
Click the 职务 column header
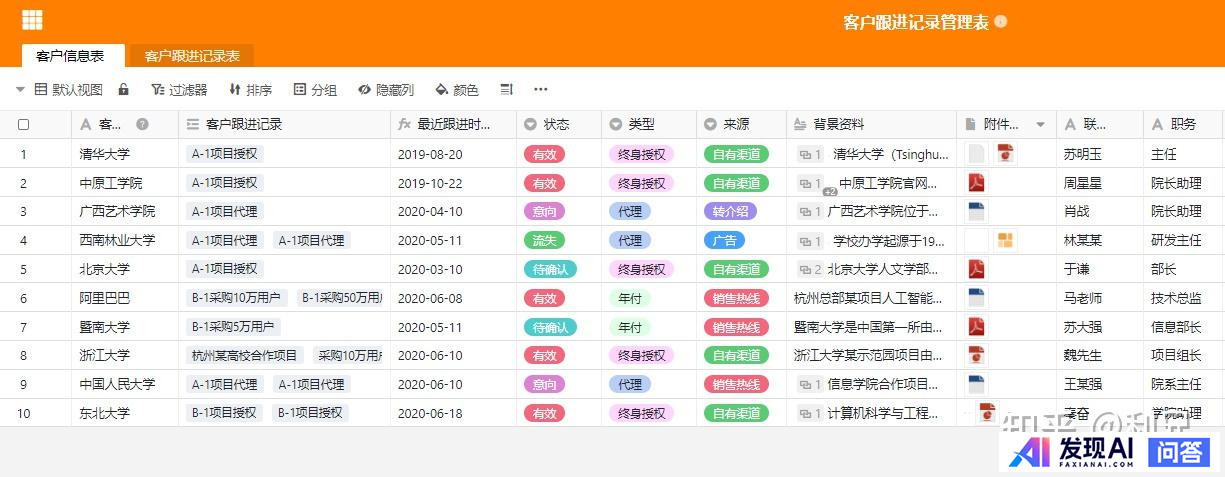click(x=1184, y=124)
